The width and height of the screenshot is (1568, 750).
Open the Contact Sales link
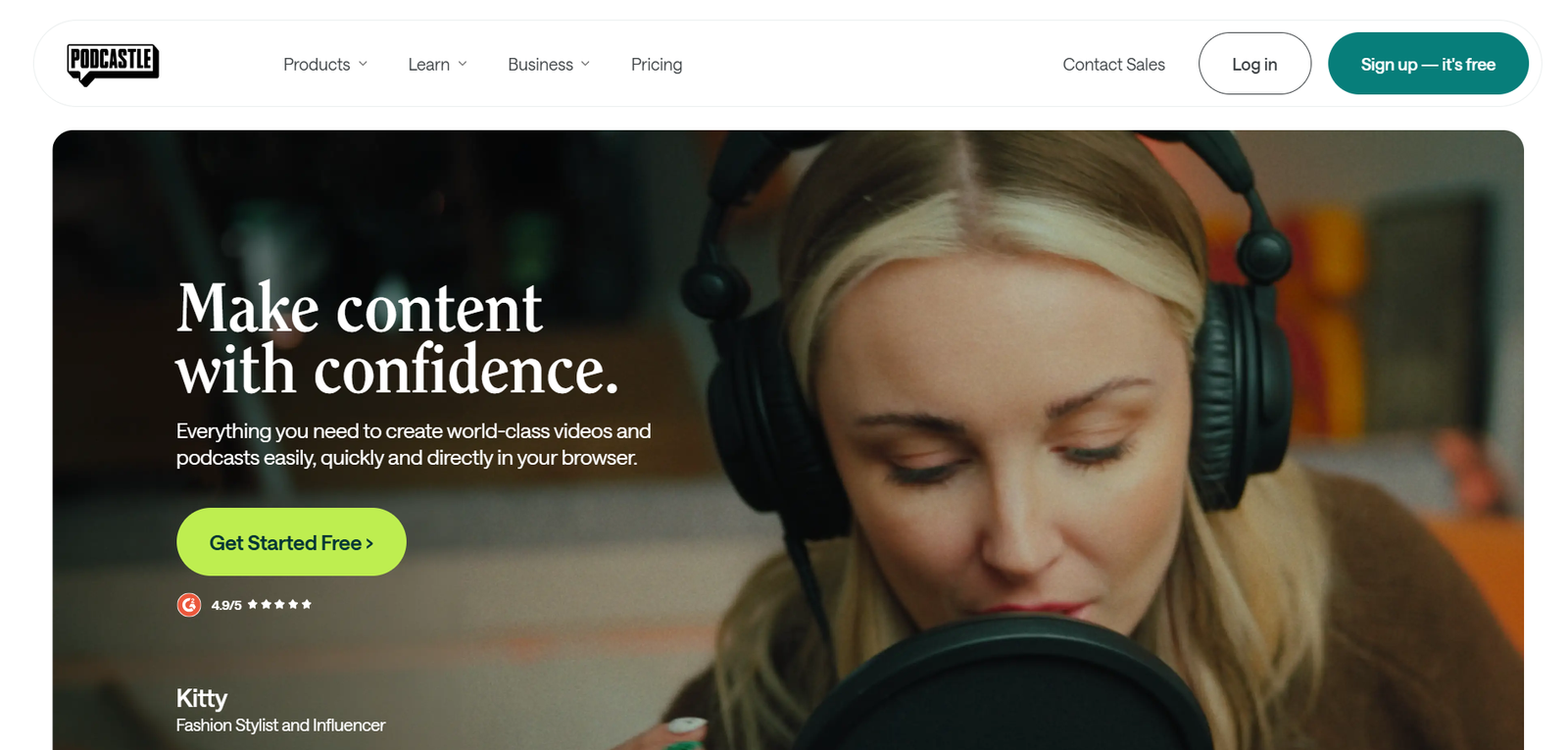tap(1113, 64)
